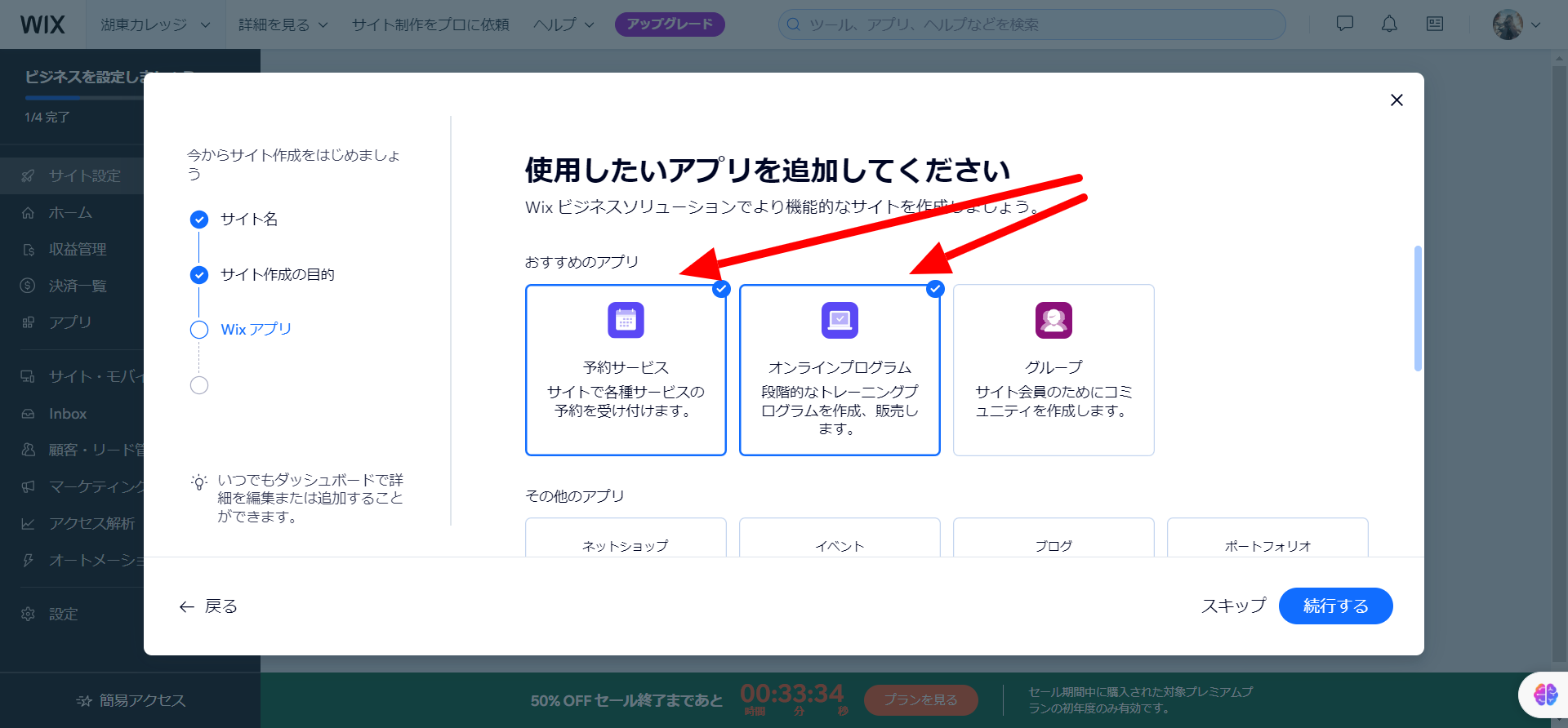Image resolution: width=1568 pixels, height=728 pixels.
Task: Click the グループ app icon
Action: (1053, 320)
